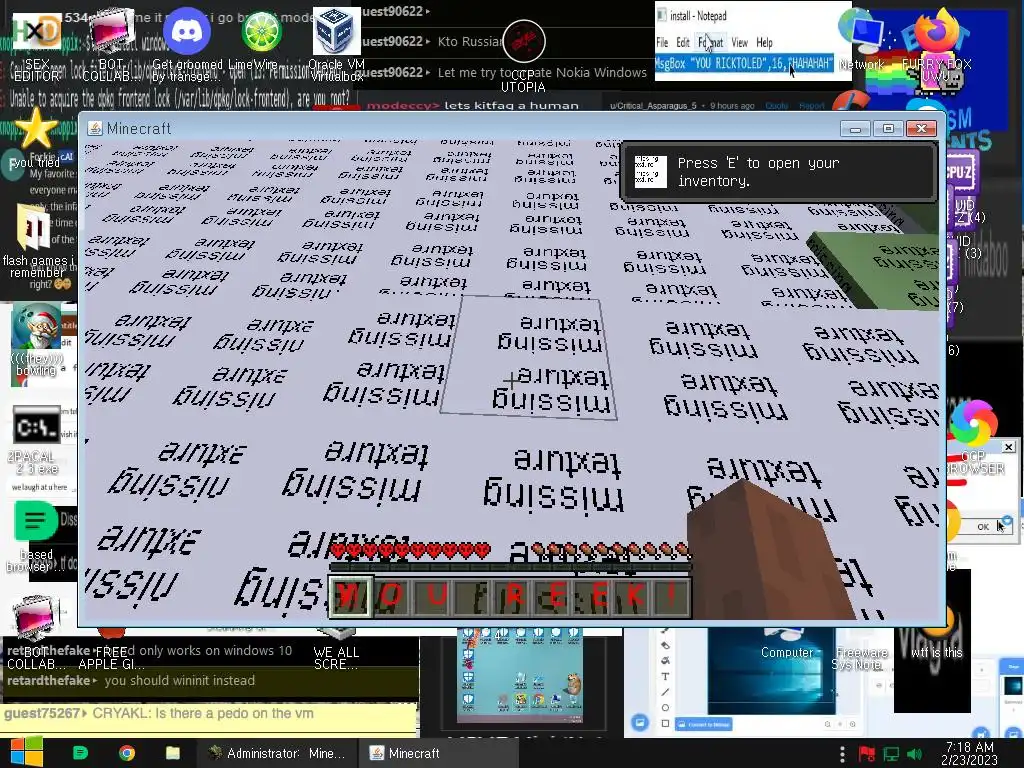
Task: Maximize the Minecraft window
Action: (888, 128)
